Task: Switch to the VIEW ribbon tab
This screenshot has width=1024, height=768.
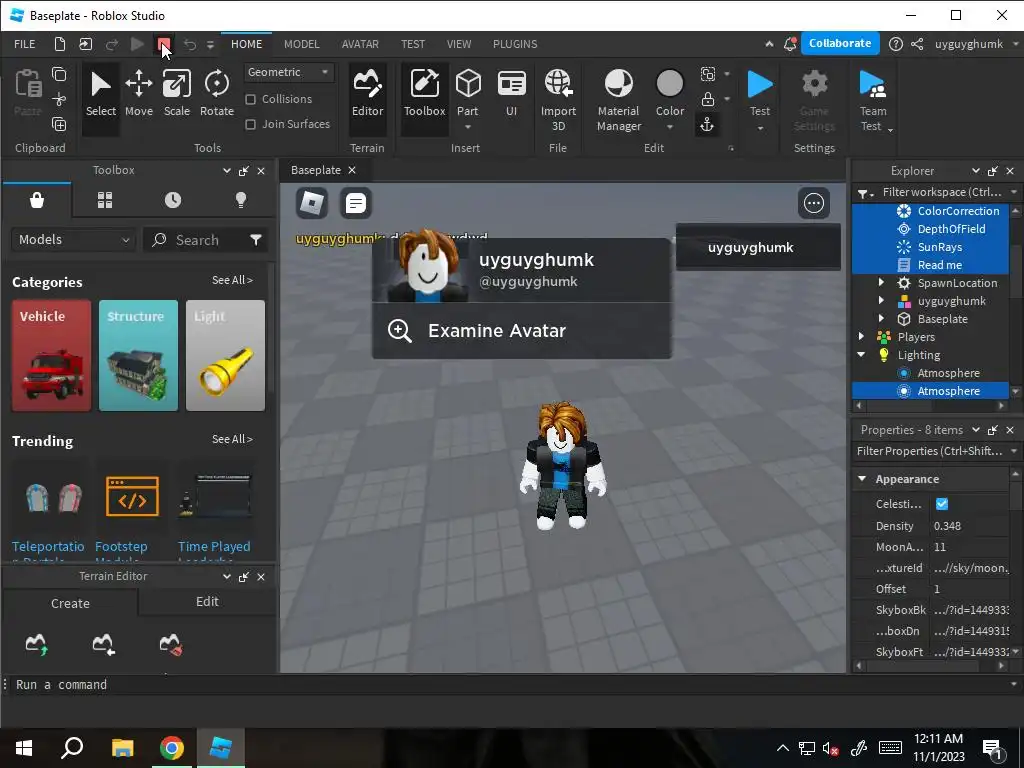Action: 458,44
